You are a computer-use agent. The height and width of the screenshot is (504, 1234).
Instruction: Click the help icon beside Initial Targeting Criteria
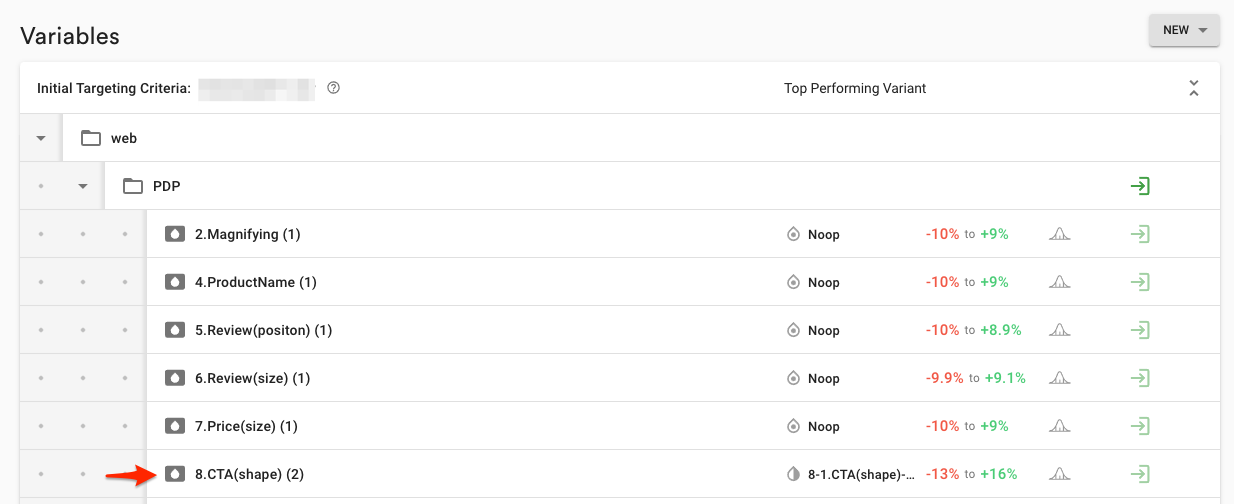pos(334,88)
